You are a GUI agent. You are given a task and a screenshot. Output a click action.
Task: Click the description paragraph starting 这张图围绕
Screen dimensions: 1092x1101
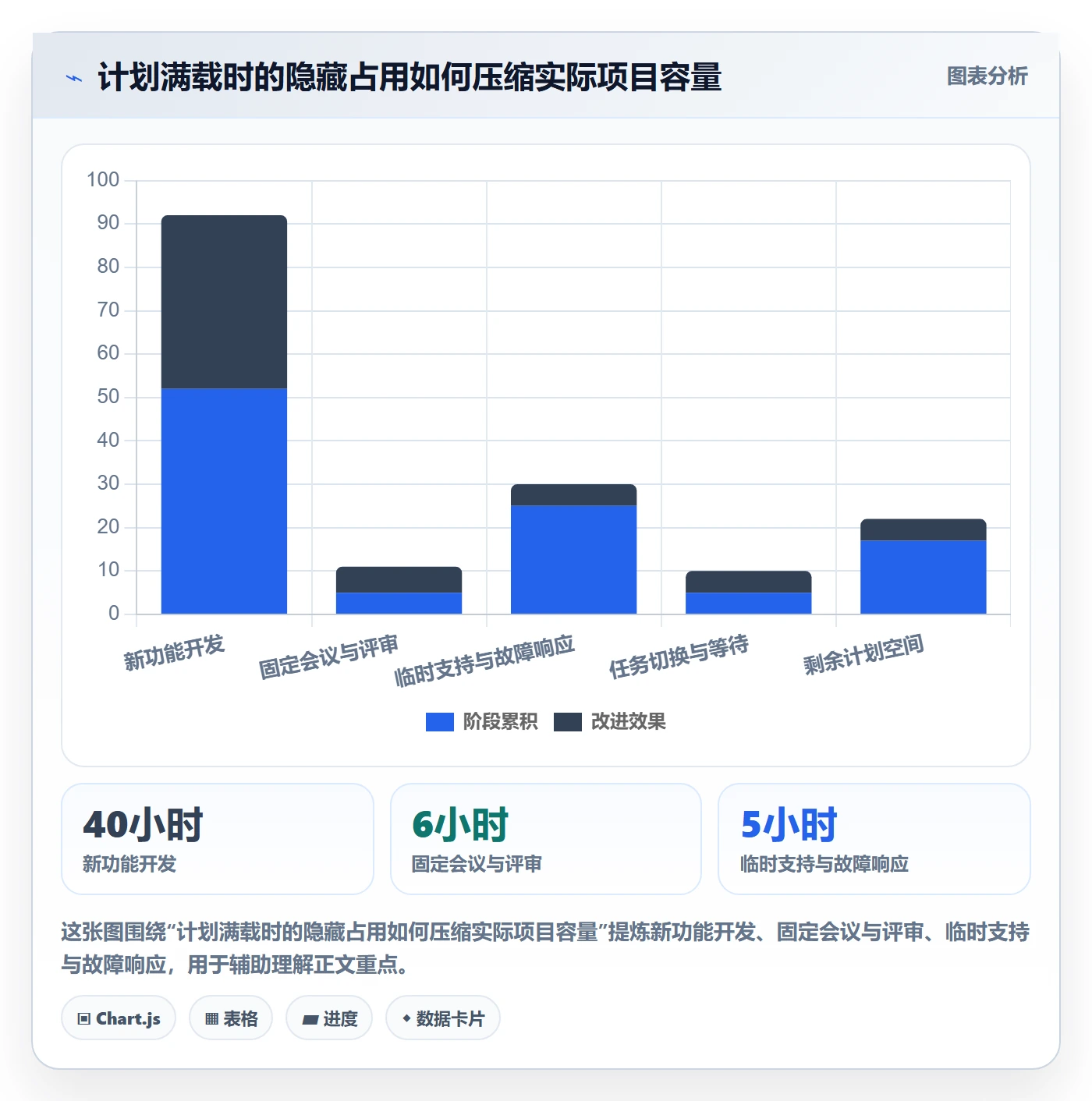[x=545, y=948]
